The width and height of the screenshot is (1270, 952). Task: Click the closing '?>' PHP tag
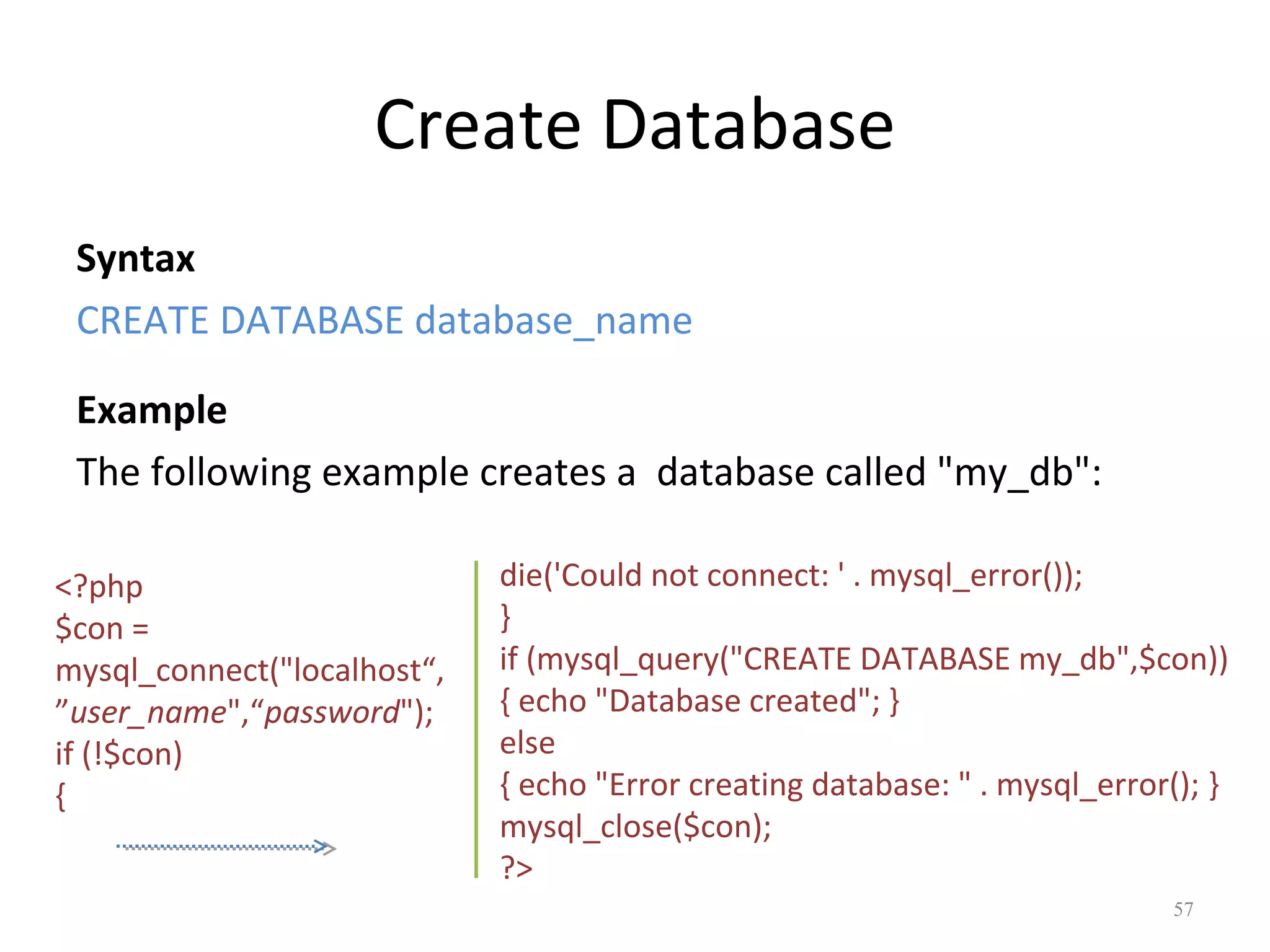(517, 868)
